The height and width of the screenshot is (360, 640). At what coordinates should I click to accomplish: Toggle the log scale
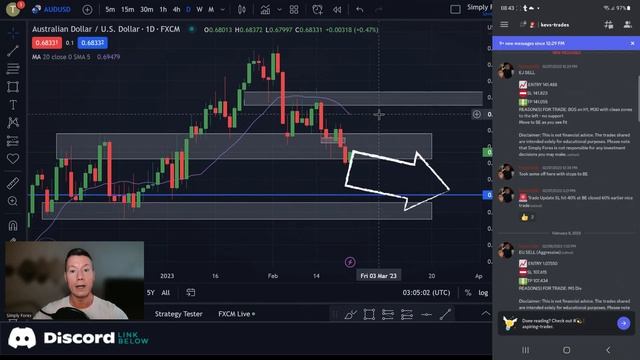483,293
